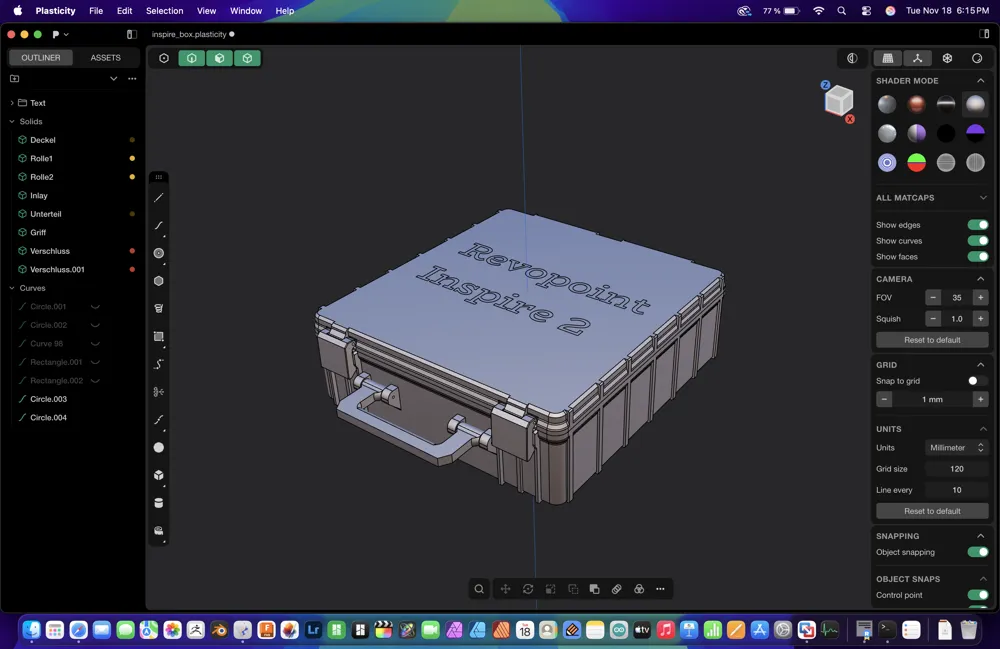Viewport: 1000px width, 649px height.
Task: Select the Cylinder tool
Action: [x=159, y=503]
